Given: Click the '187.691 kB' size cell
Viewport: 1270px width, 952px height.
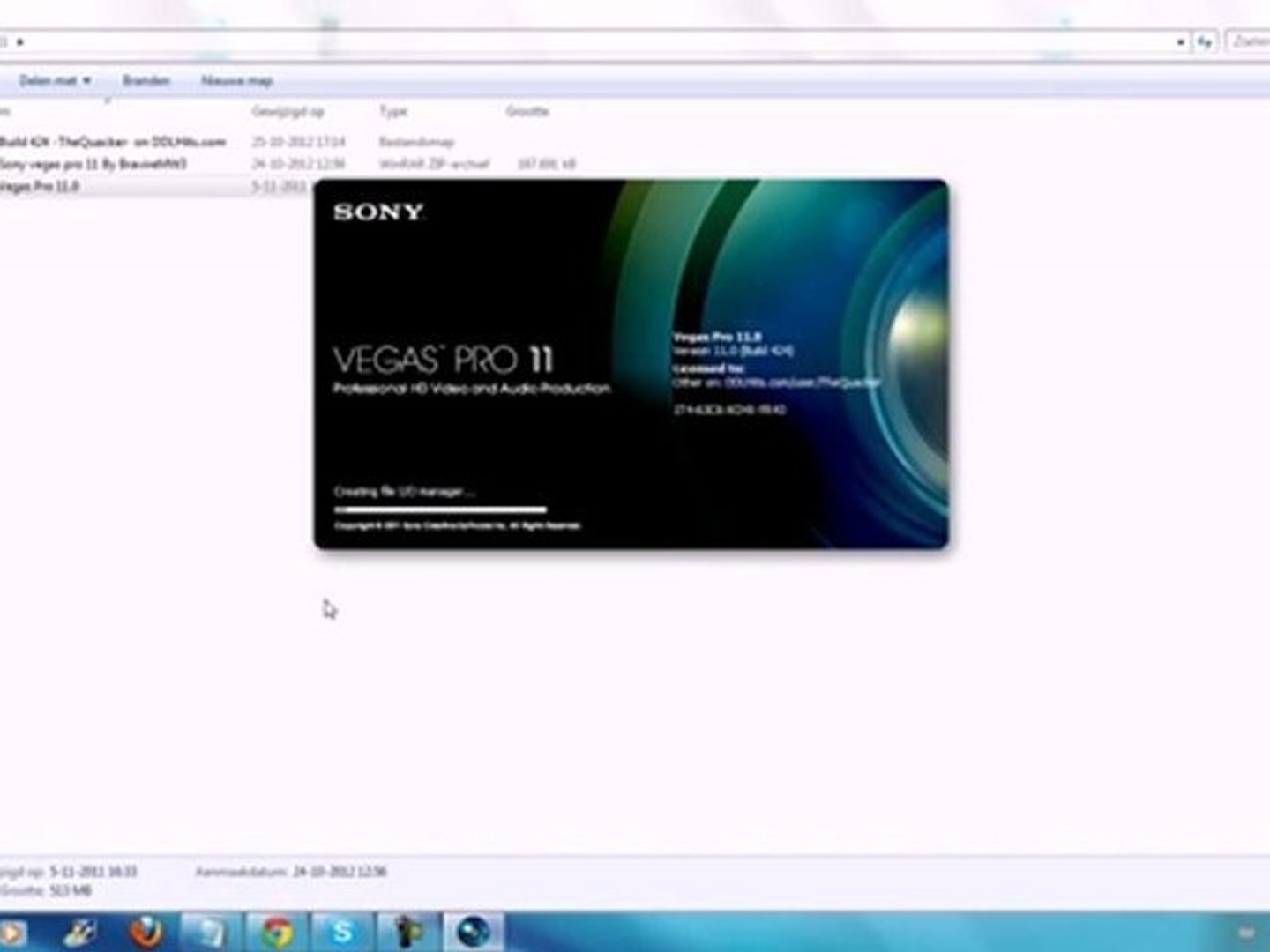Looking at the screenshot, I should [x=547, y=164].
